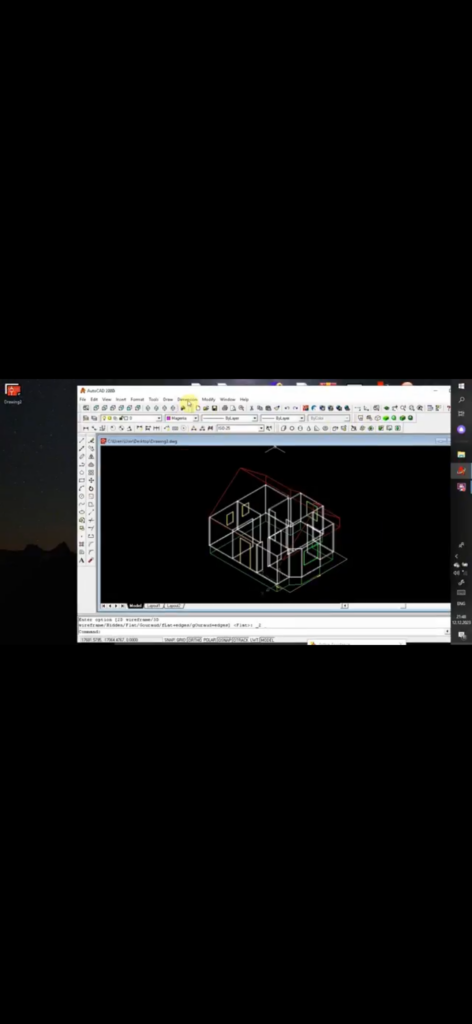Image resolution: width=472 pixels, height=1024 pixels.
Task: Select the Multiline Text tool (A icon)
Action: [x=82, y=560]
